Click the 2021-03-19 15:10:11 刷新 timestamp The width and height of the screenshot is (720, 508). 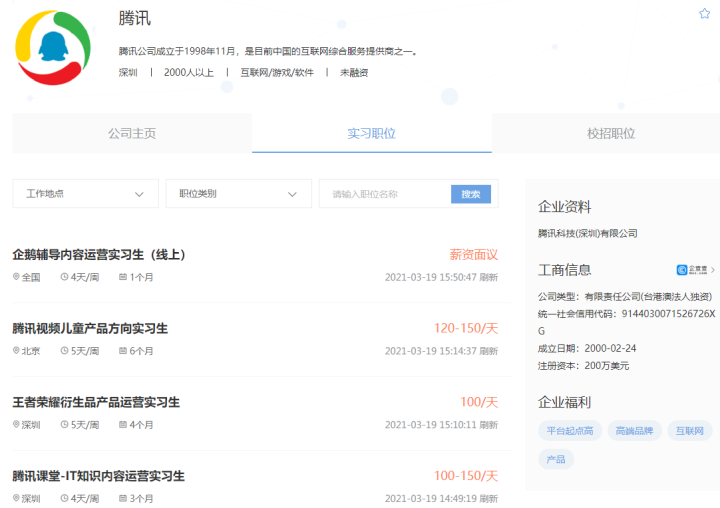click(441, 424)
